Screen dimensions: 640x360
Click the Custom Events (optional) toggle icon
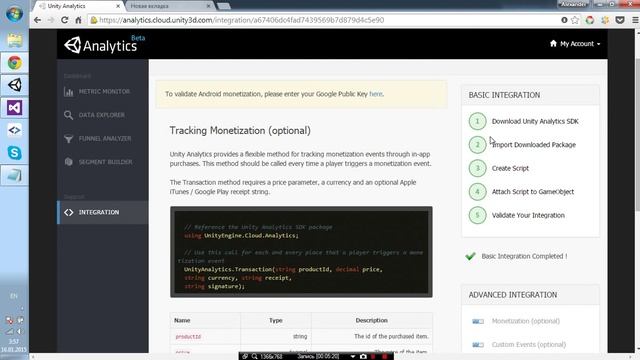(x=478, y=345)
